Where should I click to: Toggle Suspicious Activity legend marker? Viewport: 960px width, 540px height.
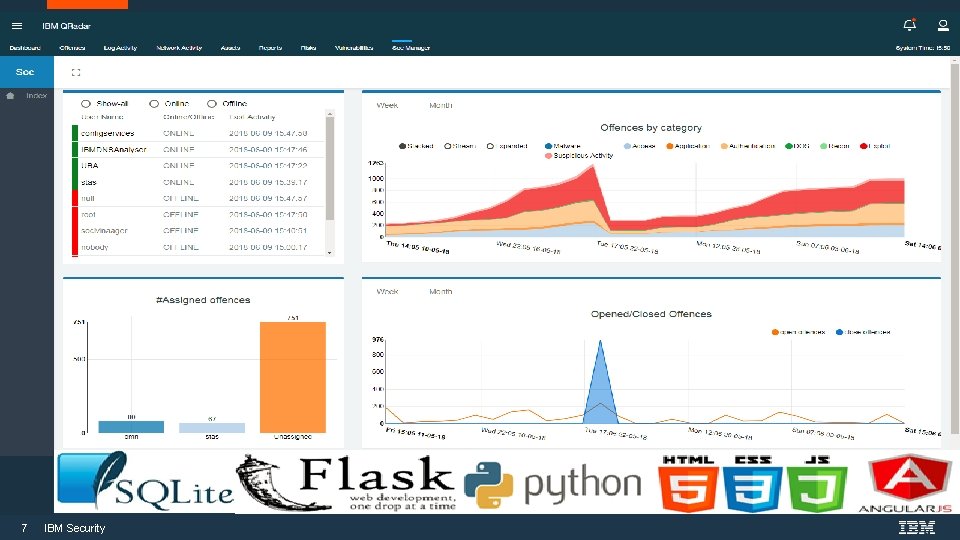point(548,156)
